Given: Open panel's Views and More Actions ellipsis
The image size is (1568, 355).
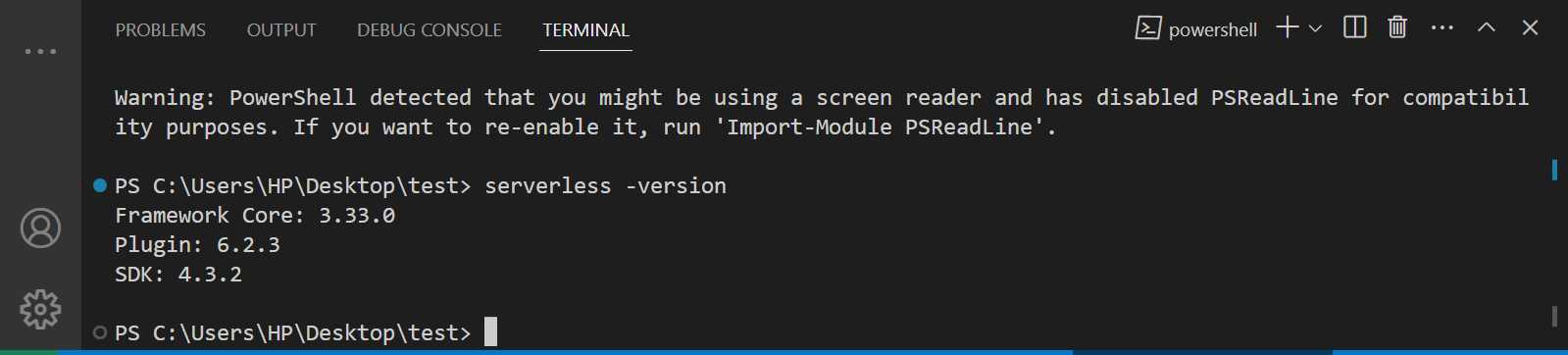Looking at the screenshot, I should pyautogui.click(x=1442, y=27).
